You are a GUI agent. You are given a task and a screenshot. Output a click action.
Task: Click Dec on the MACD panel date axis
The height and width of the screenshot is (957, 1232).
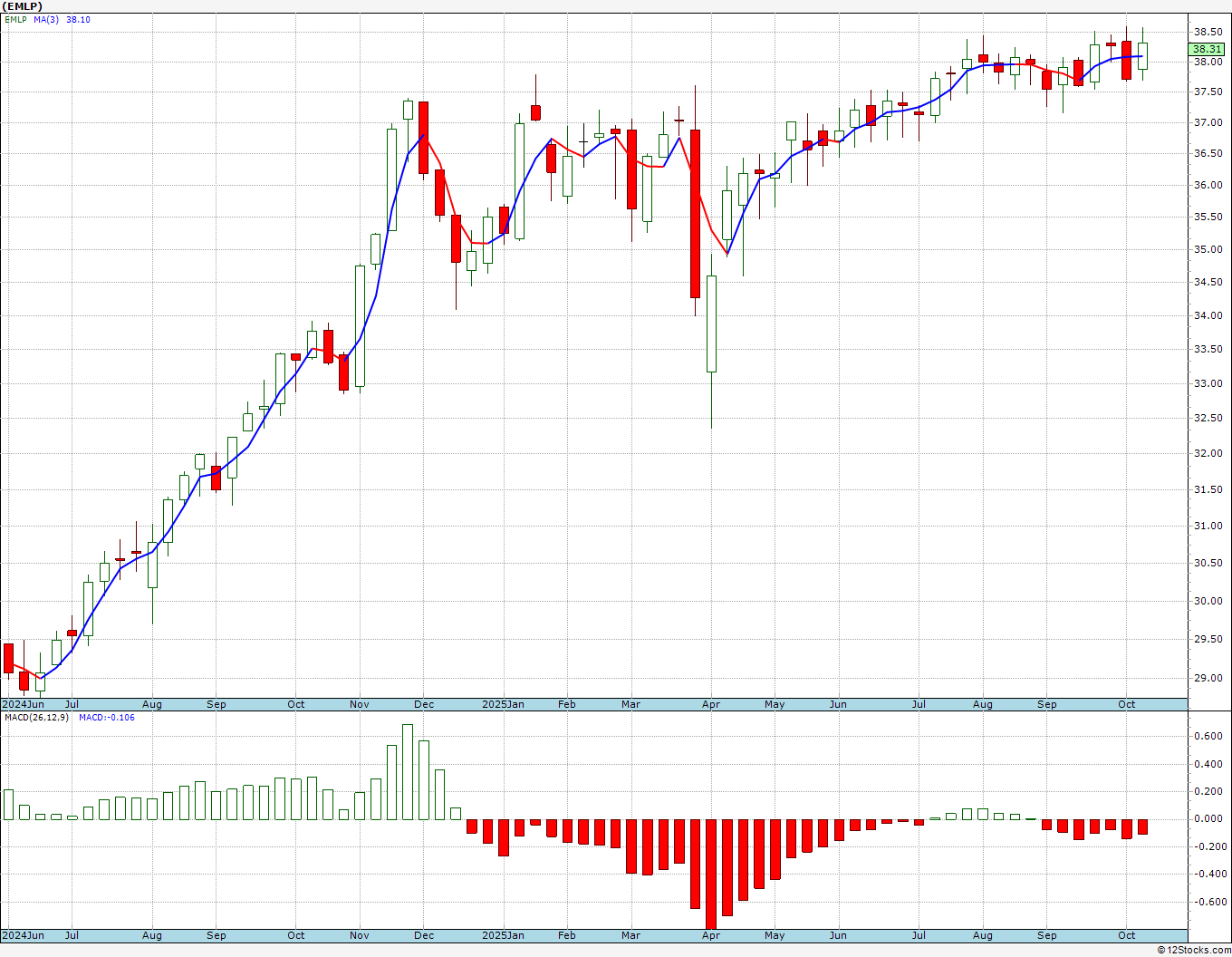(424, 935)
